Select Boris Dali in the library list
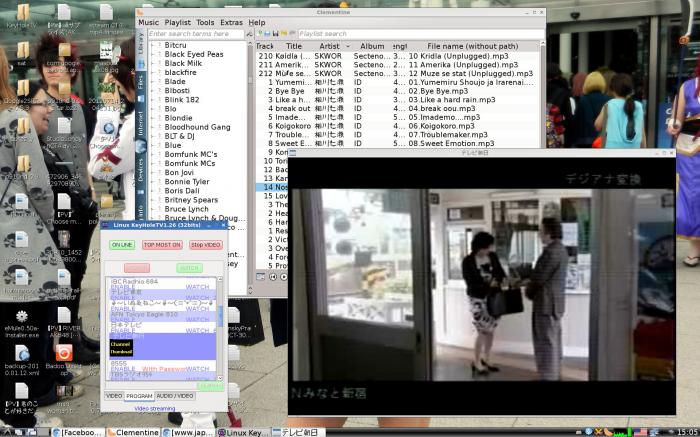This screenshot has height=437, width=700. point(182,191)
